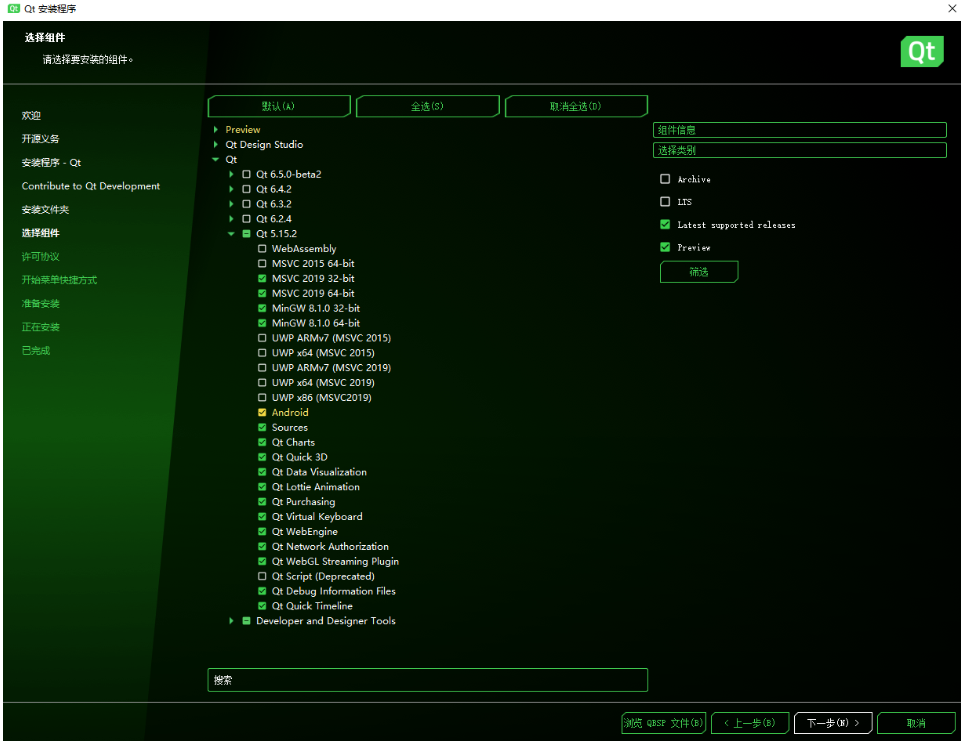Collapse the Qt 5.15.2 node
This screenshot has height=741, width=961.
[x=231, y=234]
